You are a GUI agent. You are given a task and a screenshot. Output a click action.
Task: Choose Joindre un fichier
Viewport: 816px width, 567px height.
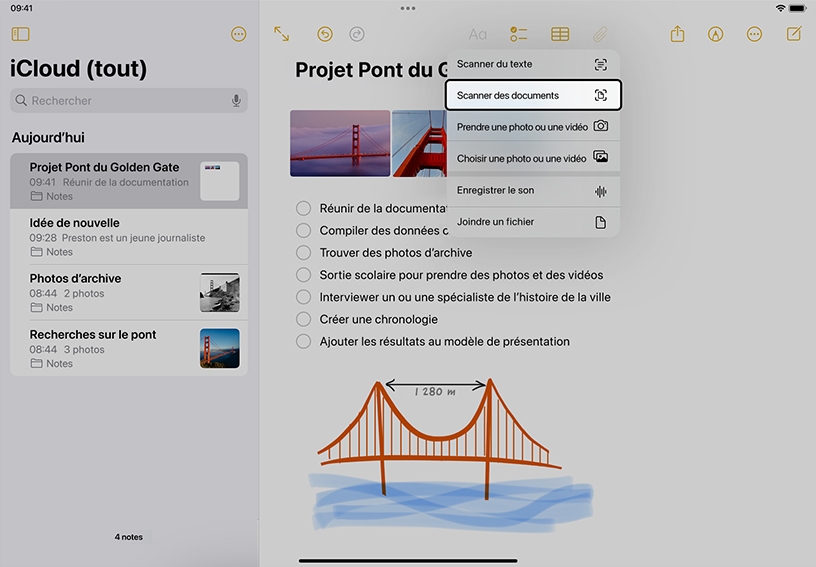tap(533, 222)
